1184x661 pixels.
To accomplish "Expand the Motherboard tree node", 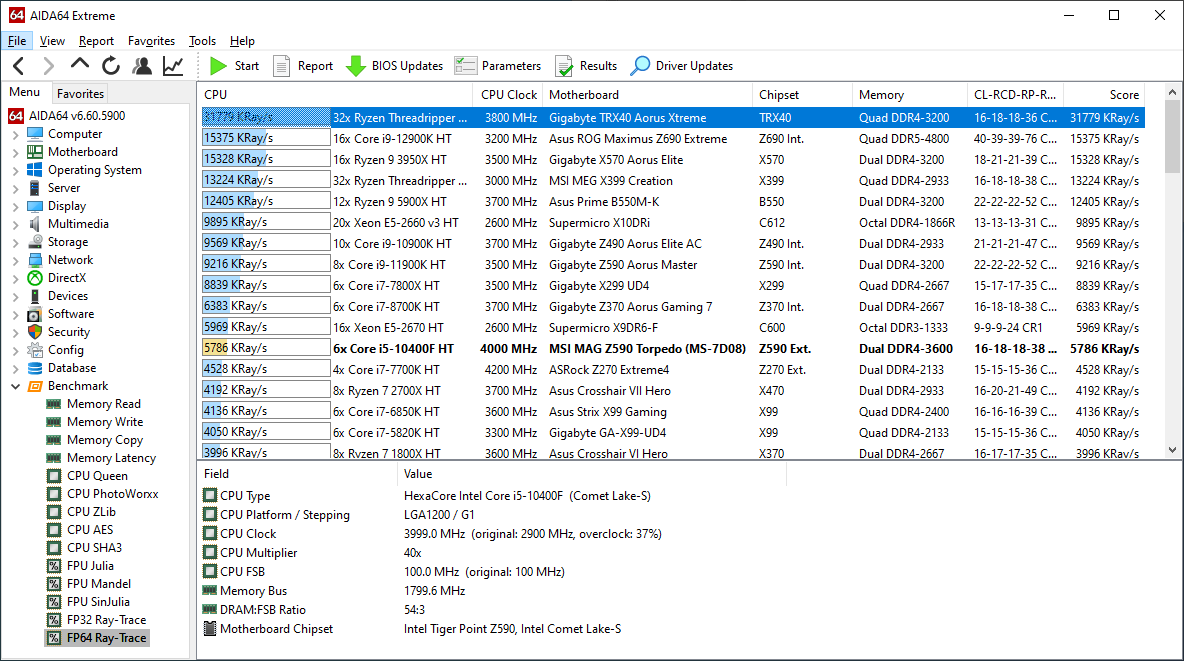I will tap(16, 152).
